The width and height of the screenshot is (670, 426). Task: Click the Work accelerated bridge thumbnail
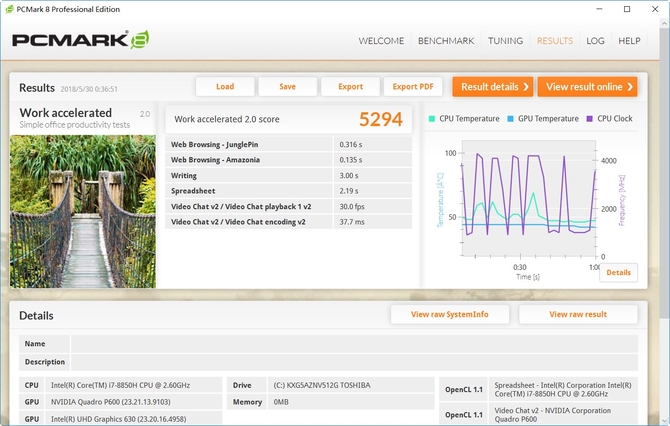[83, 211]
